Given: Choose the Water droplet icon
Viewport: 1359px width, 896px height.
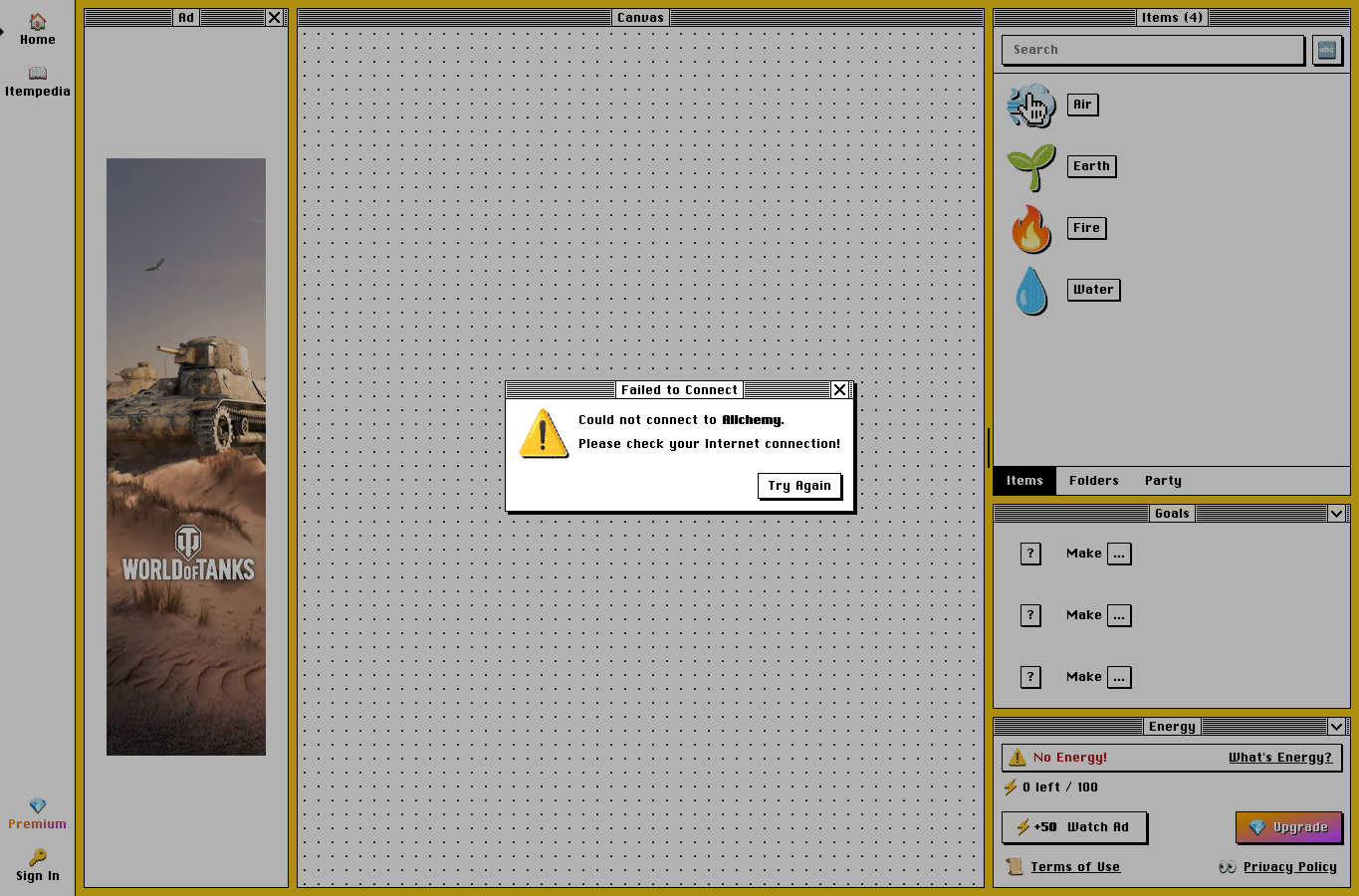Looking at the screenshot, I should coord(1031,291).
